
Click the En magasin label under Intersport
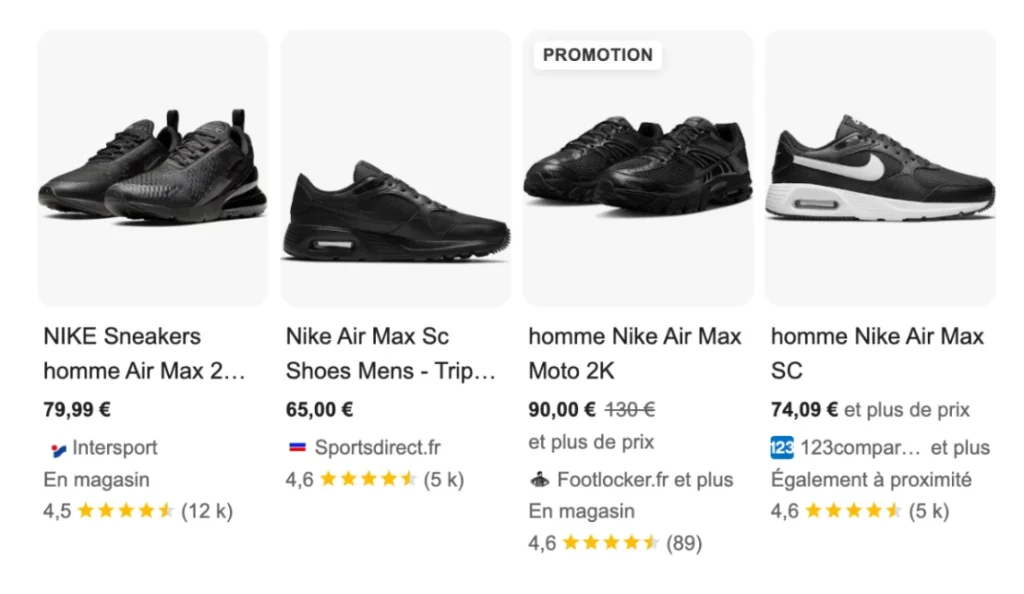pos(96,480)
